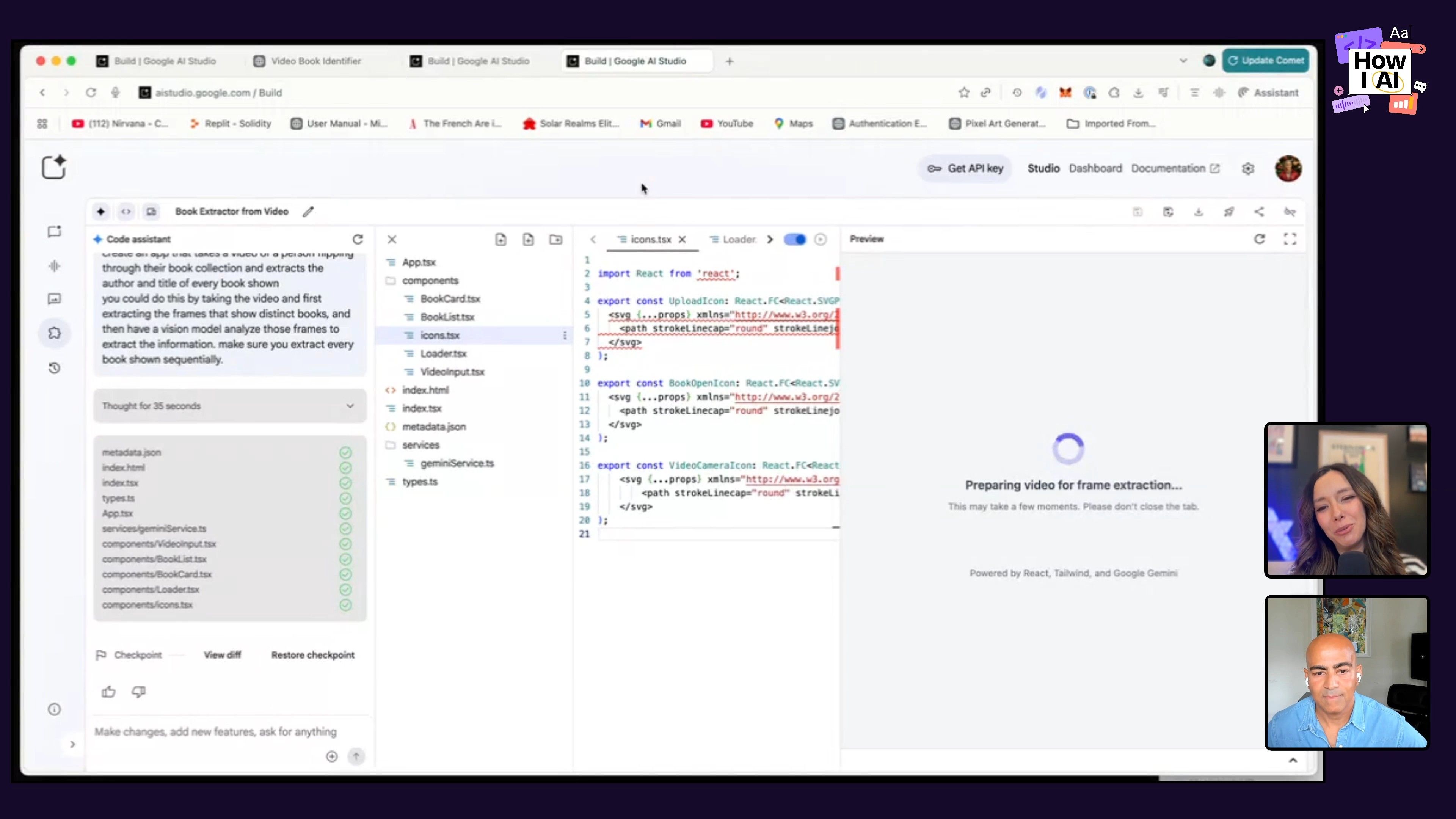Open metadata.json in file tree

pos(434,427)
